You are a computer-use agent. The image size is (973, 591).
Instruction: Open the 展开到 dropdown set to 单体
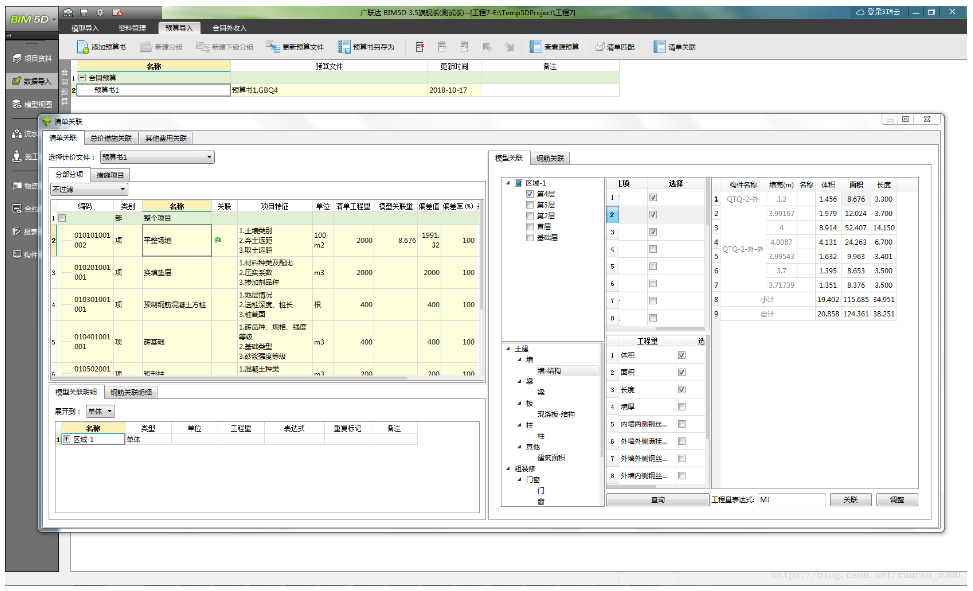click(x=100, y=412)
